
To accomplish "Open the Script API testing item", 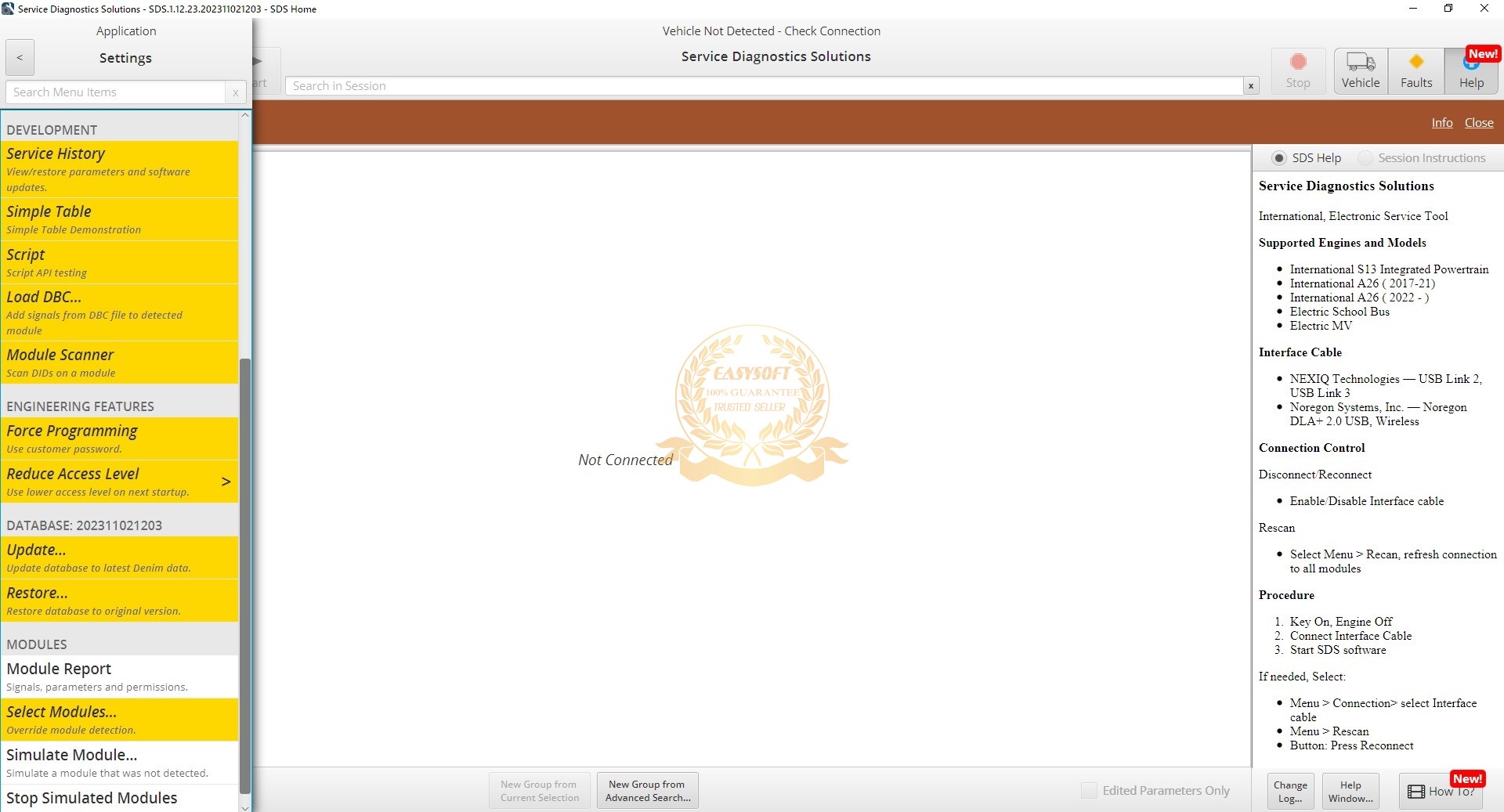I will click(x=120, y=262).
